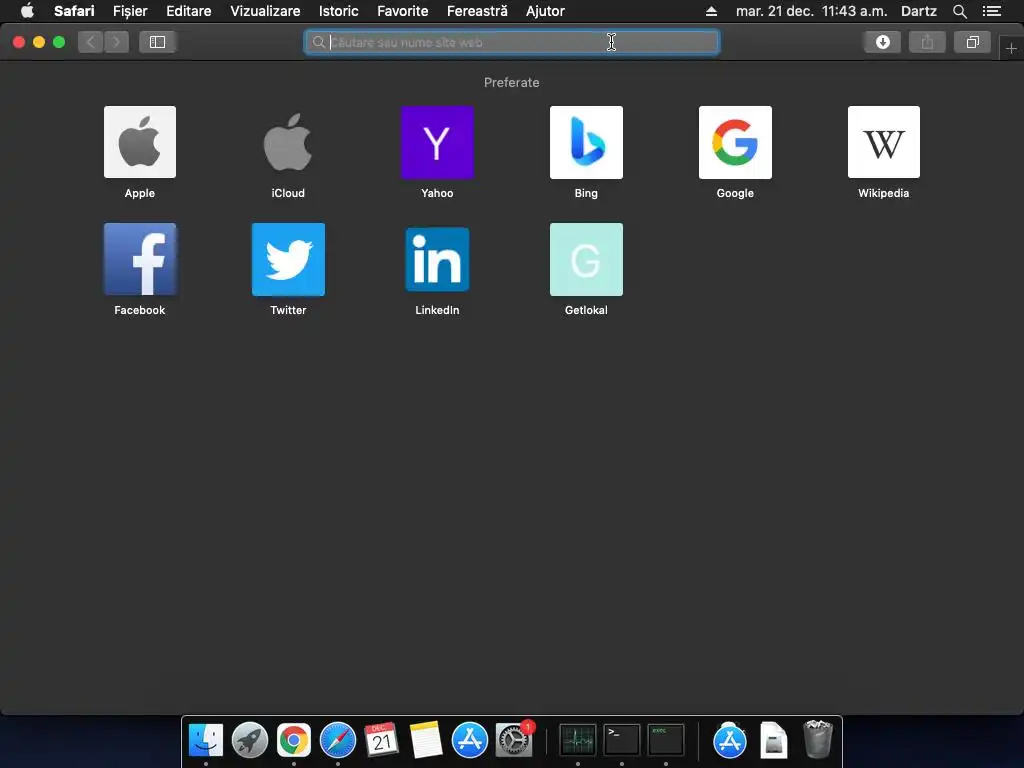The height and width of the screenshot is (768, 1024).
Task: Open the Fereastră menu
Action: 477,11
